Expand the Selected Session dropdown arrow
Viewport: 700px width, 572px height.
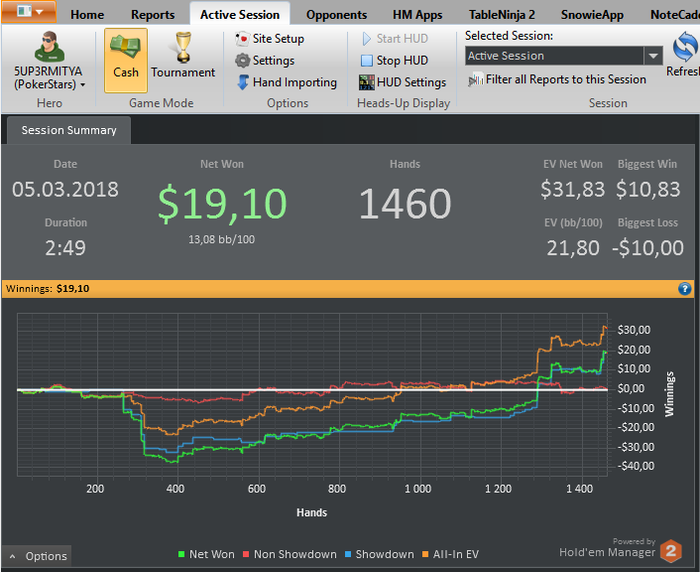[x=653, y=56]
